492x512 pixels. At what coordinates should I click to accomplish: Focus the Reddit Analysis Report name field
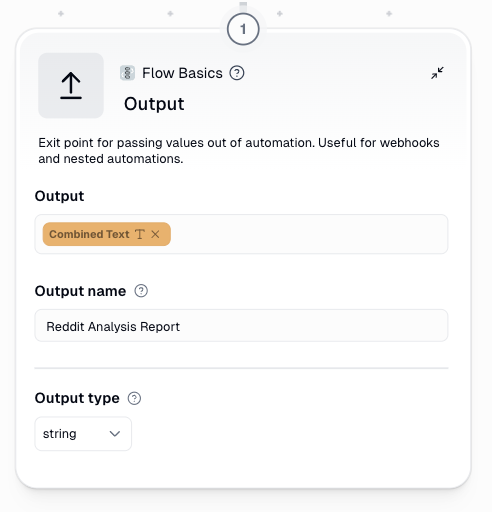241,326
